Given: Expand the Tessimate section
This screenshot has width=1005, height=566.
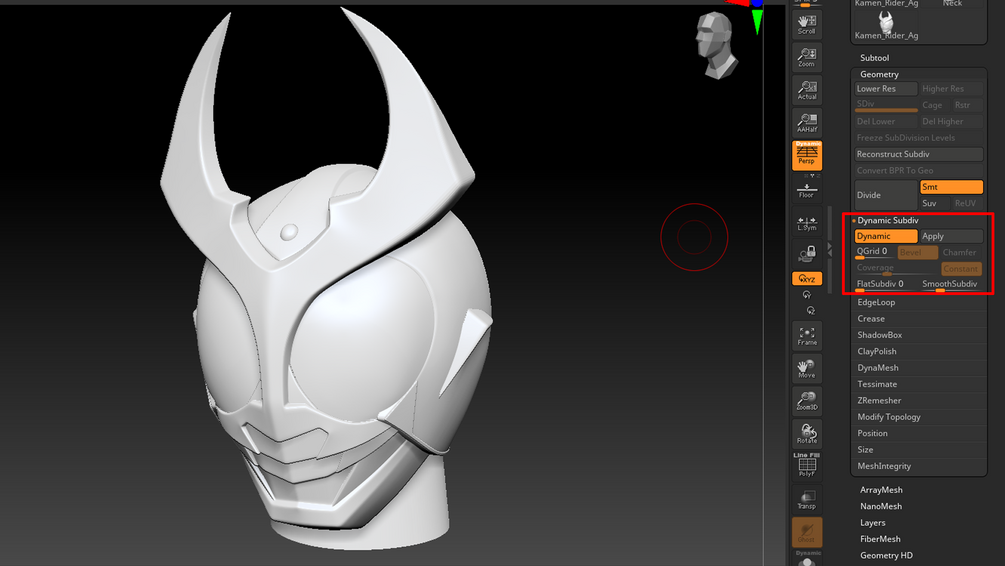Looking at the screenshot, I should [877, 384].
